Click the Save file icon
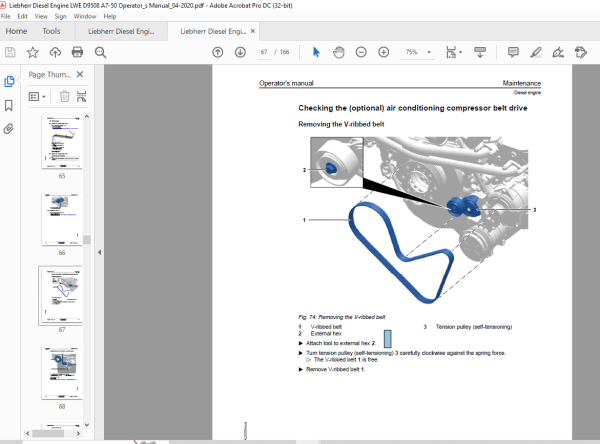This screenshot has height=444, width=600. pos(10,52)
